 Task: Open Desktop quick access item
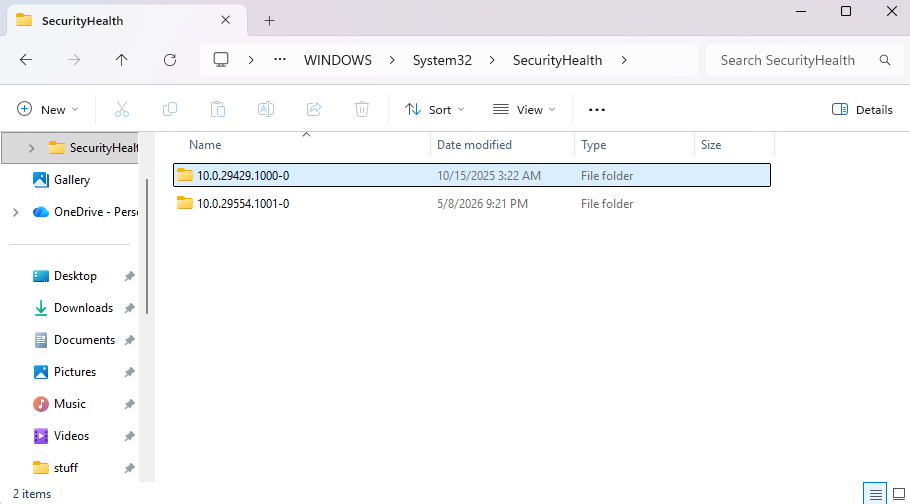(75, 276)
